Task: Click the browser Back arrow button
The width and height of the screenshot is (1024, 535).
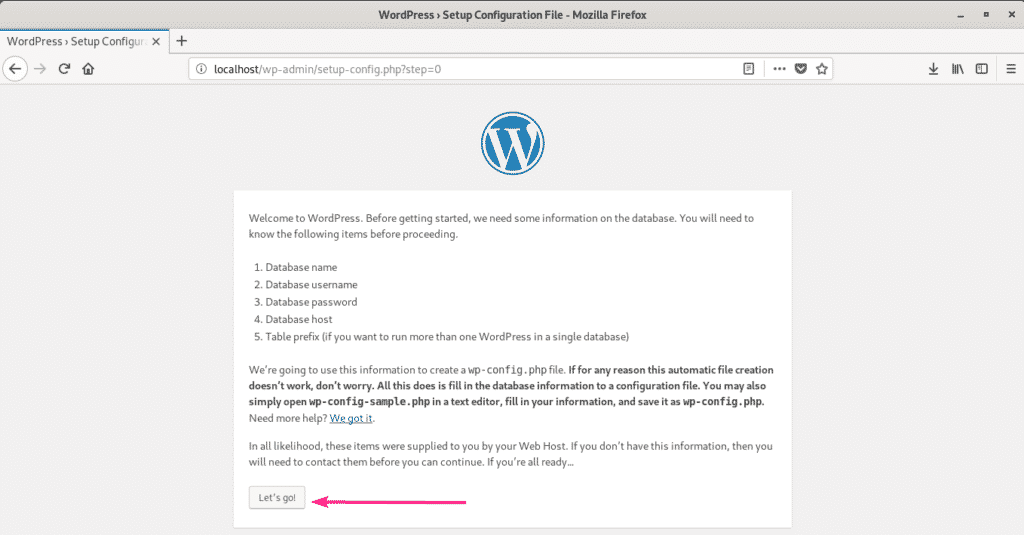Action: pyautogui.click(x=15, y=69)
